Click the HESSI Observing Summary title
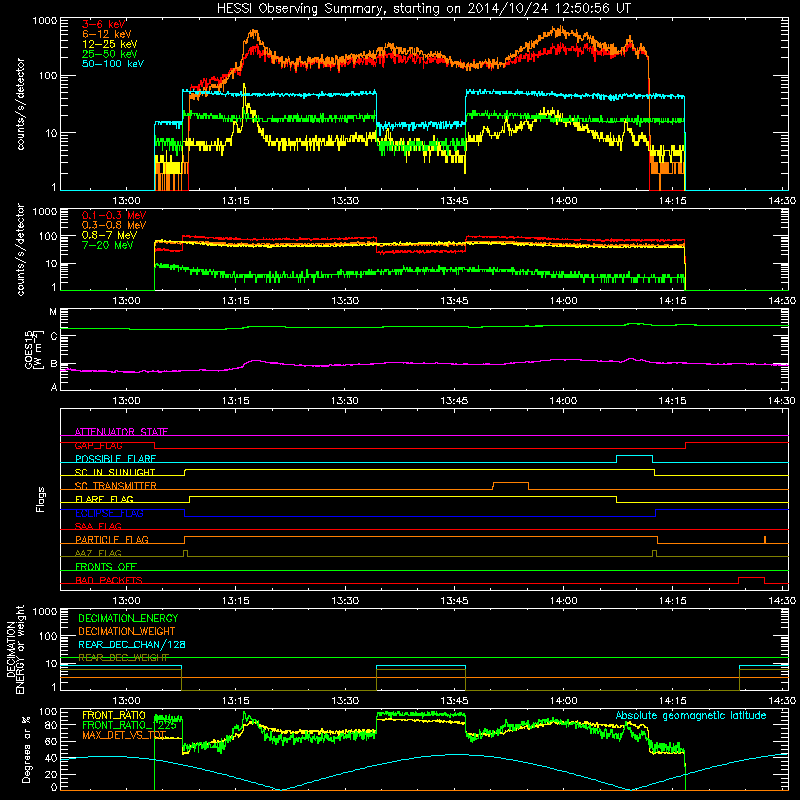The width and height of the screenshot is (800, 800). click(424, 8)
